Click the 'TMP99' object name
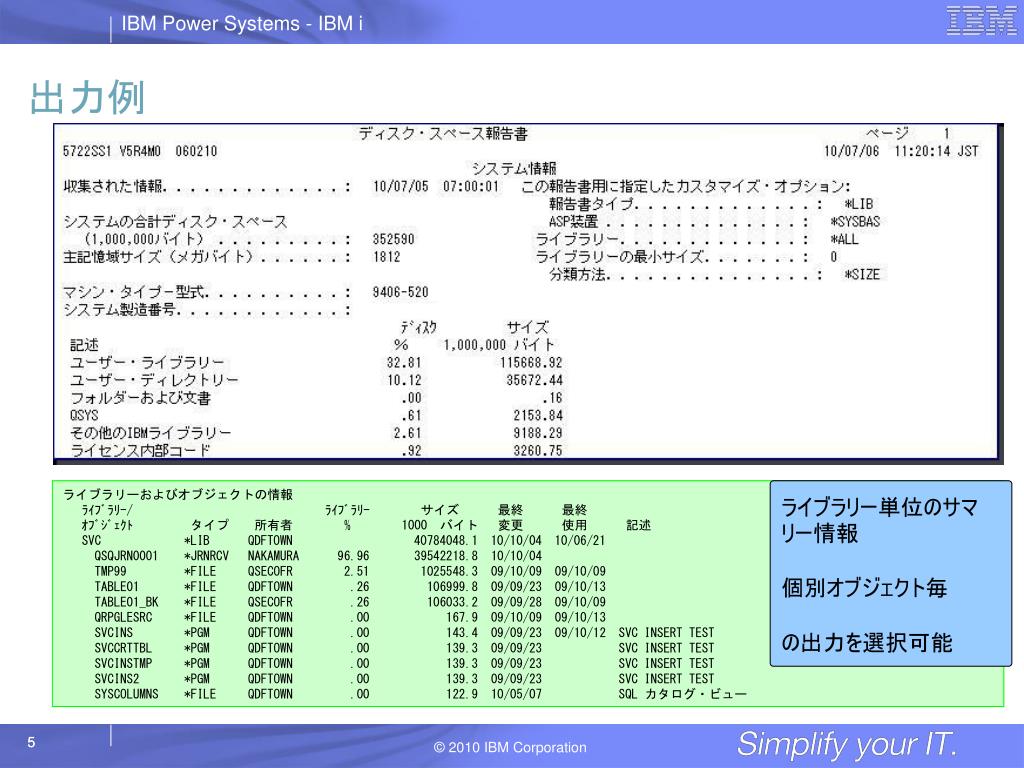Viewport: 1024px width, 768px height. click(x=110, y=571)
